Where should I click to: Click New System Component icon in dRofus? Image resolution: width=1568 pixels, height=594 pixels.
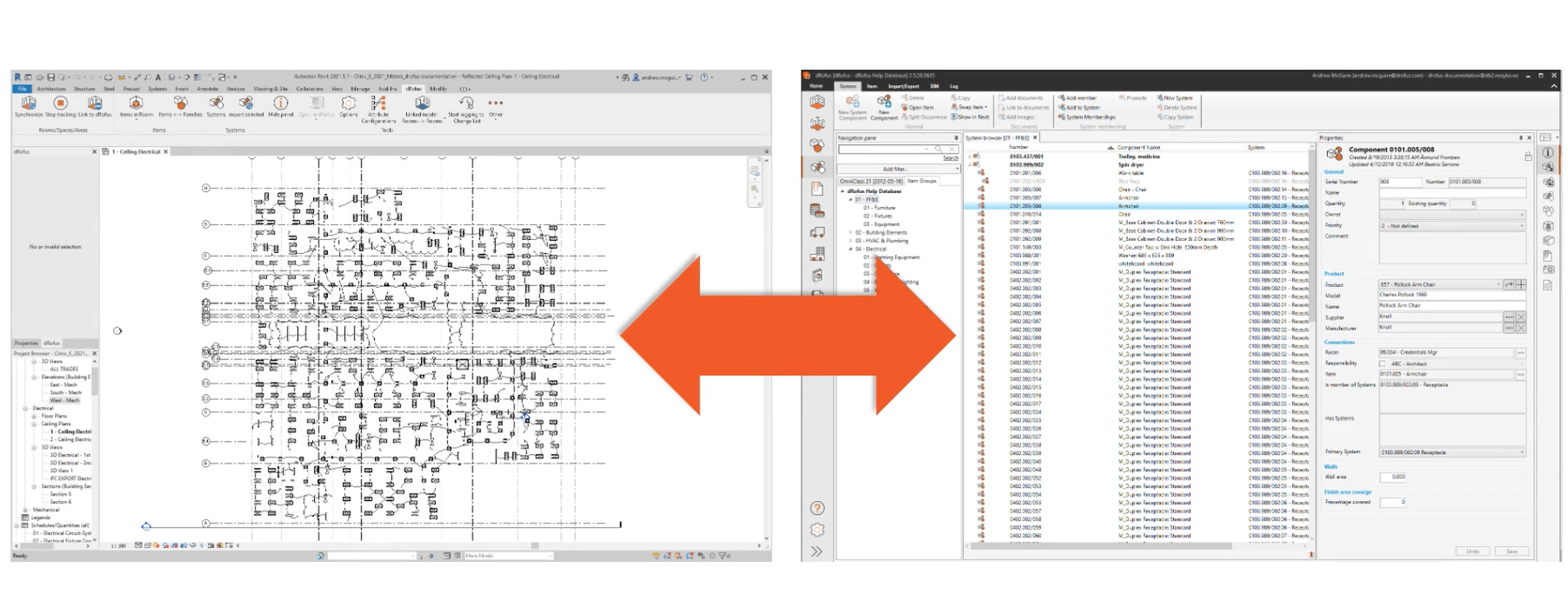(852, 102)
